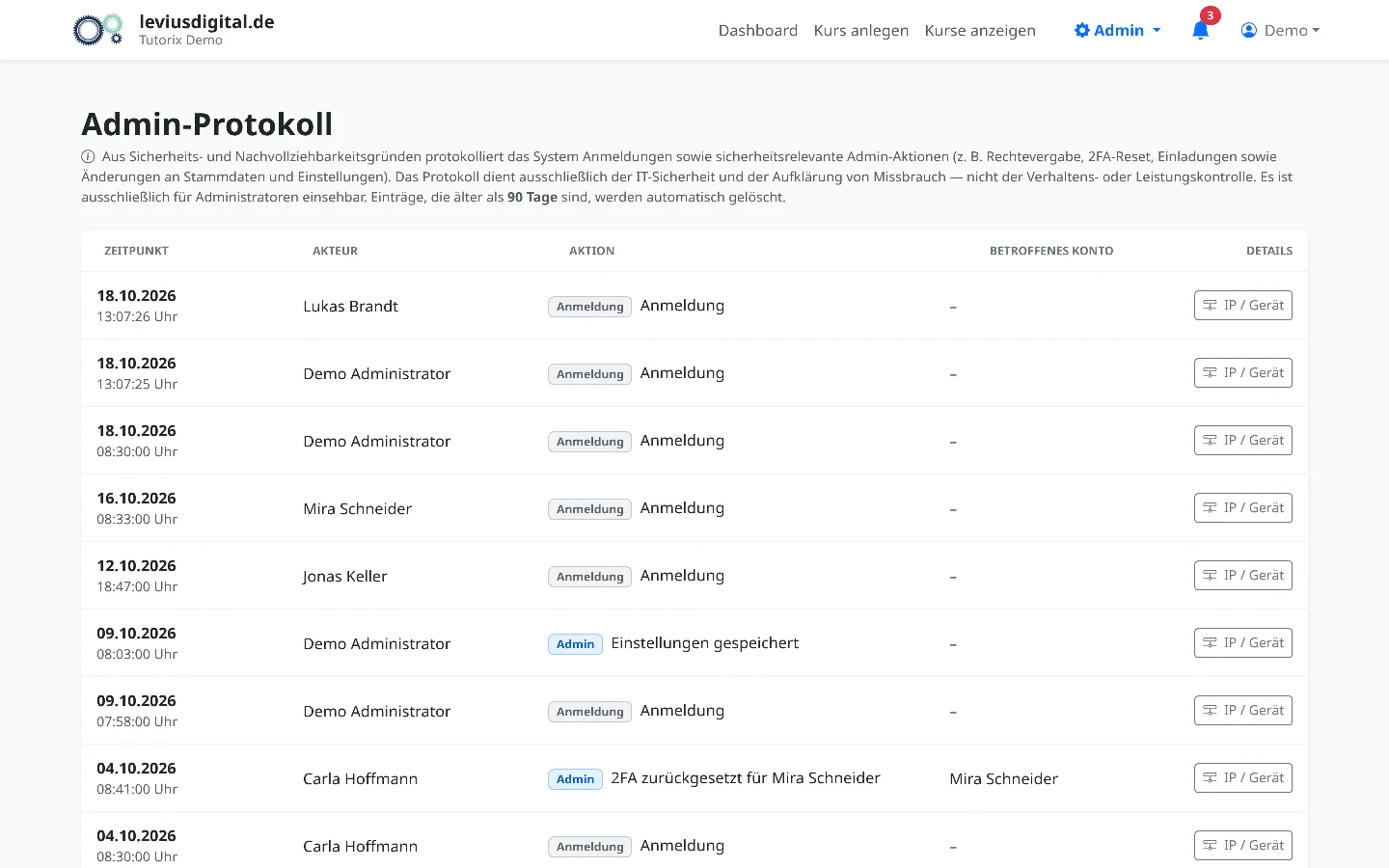Image resolution: width=1389 pixels, height=868 pixels.
Task: Click Anmeldung badge in Jonas Keller row
Action: click(x=589, y=576)
